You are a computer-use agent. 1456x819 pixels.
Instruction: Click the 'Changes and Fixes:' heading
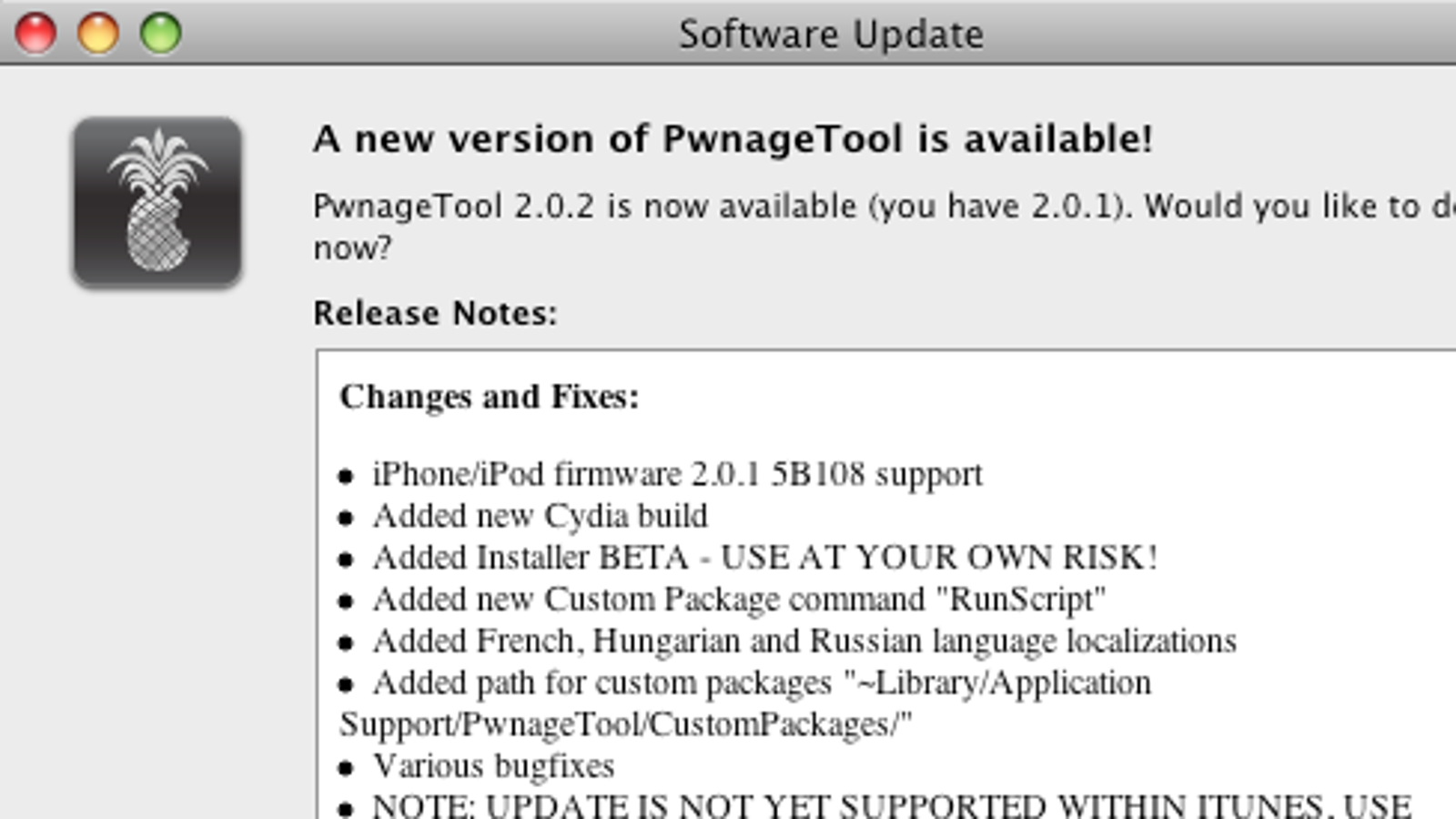click(490, 398)
